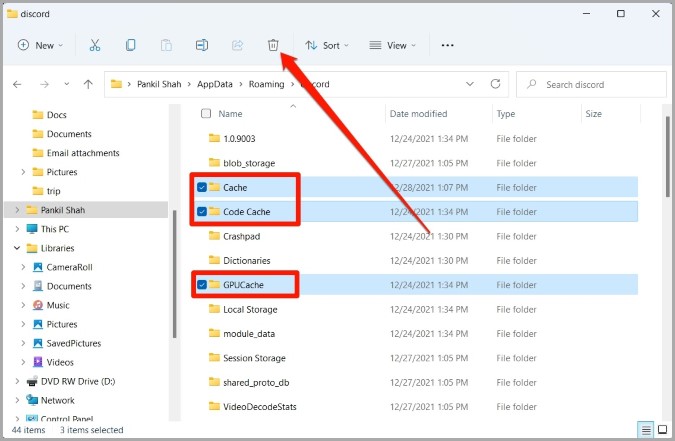
Task: Select the trip folder in sidebar
Action: click(53, 191)
